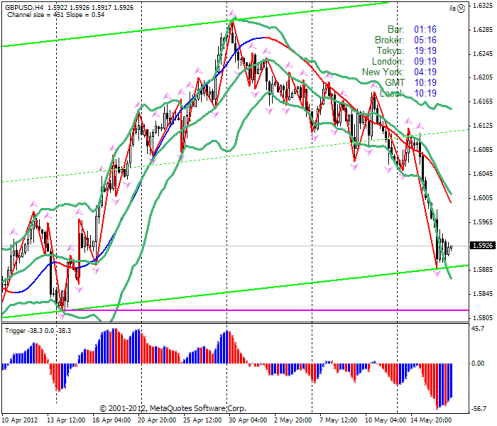Click the 'Broker:' label in clock panel
The width and height of the screenshot is (497, 426).
[390, 40]
